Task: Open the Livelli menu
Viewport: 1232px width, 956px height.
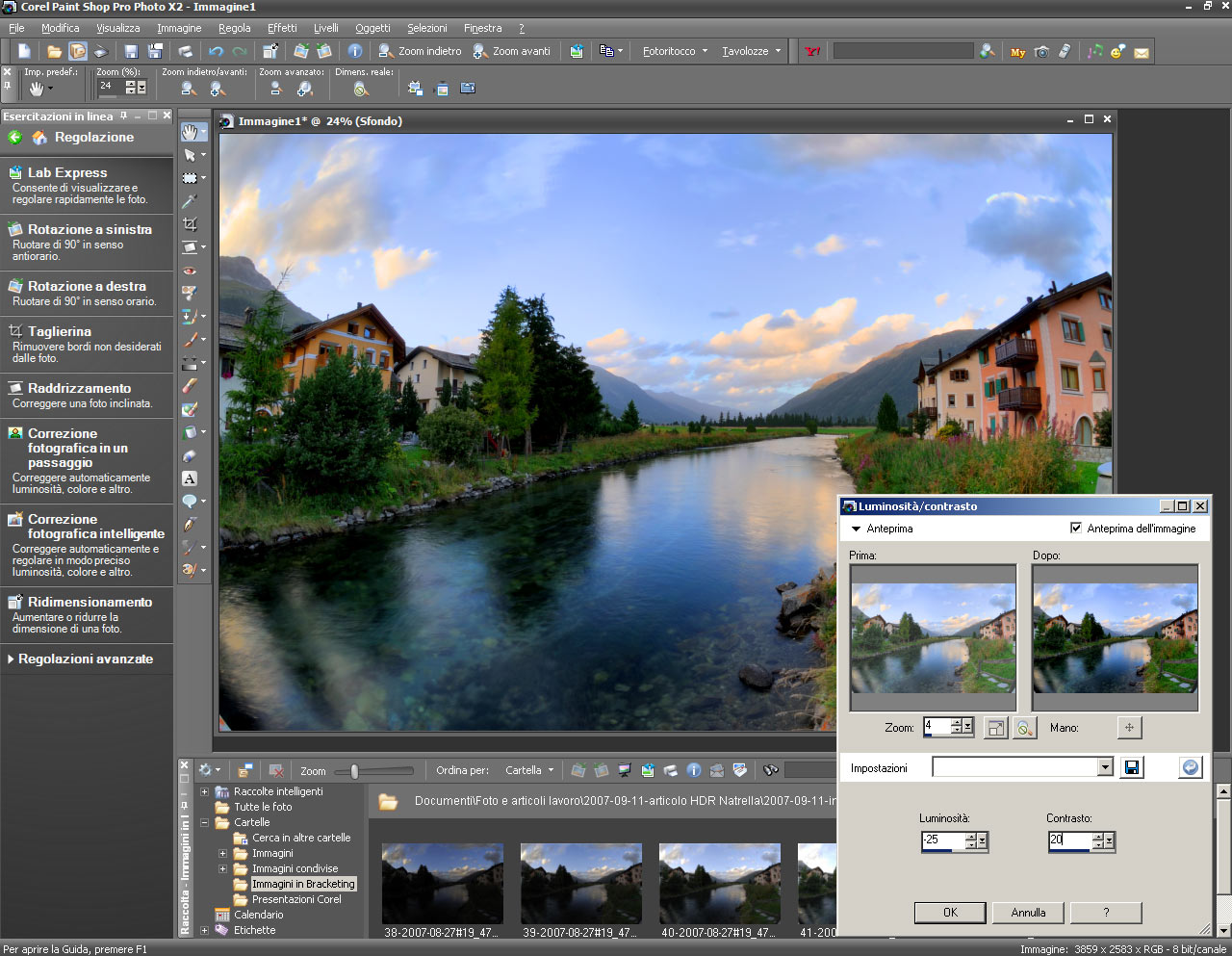Action: pyautogui.click(x=325, y=28)
